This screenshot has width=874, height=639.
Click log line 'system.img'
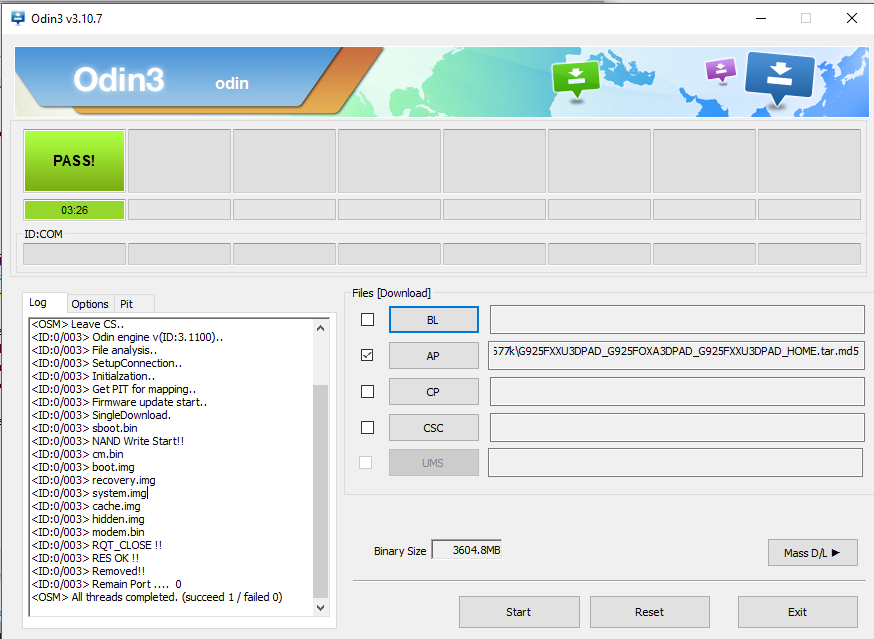click(x=89, y=493)
